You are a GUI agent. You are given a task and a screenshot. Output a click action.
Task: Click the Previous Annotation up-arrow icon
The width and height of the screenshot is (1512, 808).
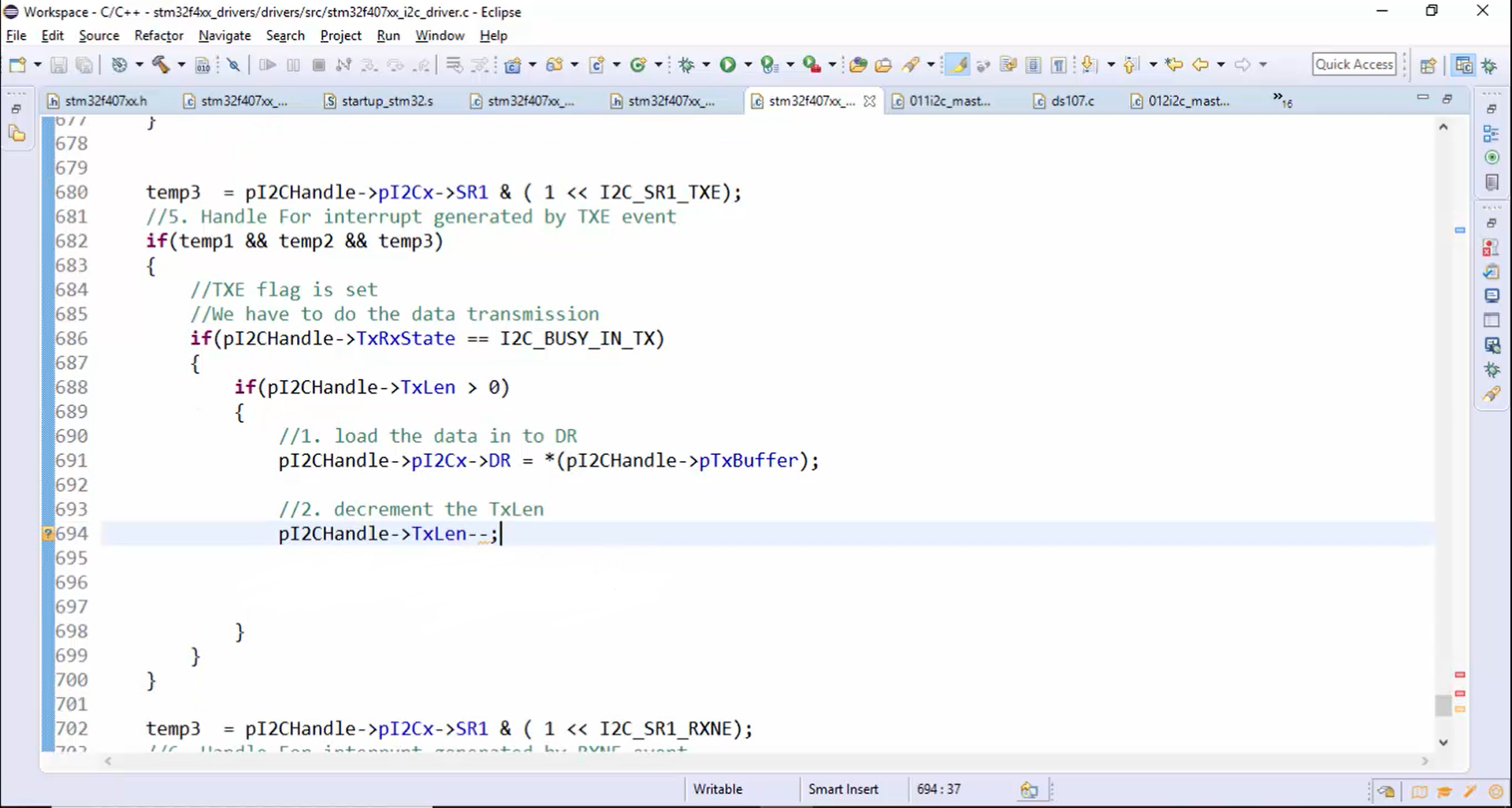pyautogui.click(x=1131, y=65)
